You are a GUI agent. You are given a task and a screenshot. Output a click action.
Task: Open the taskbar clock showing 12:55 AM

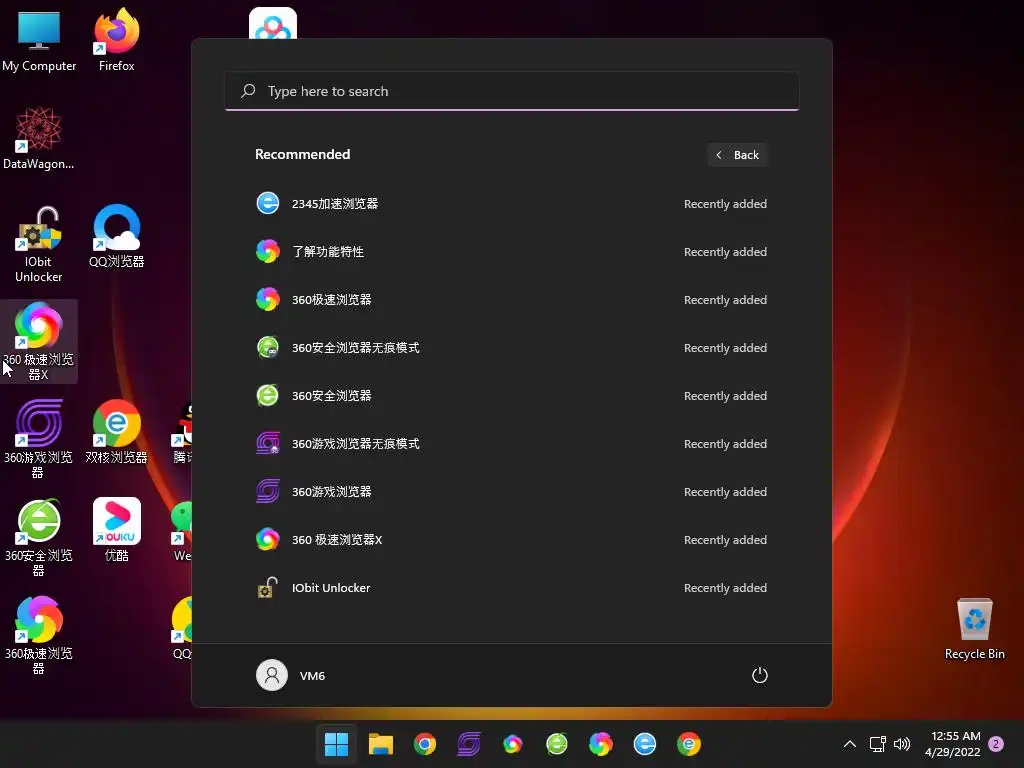953,744
